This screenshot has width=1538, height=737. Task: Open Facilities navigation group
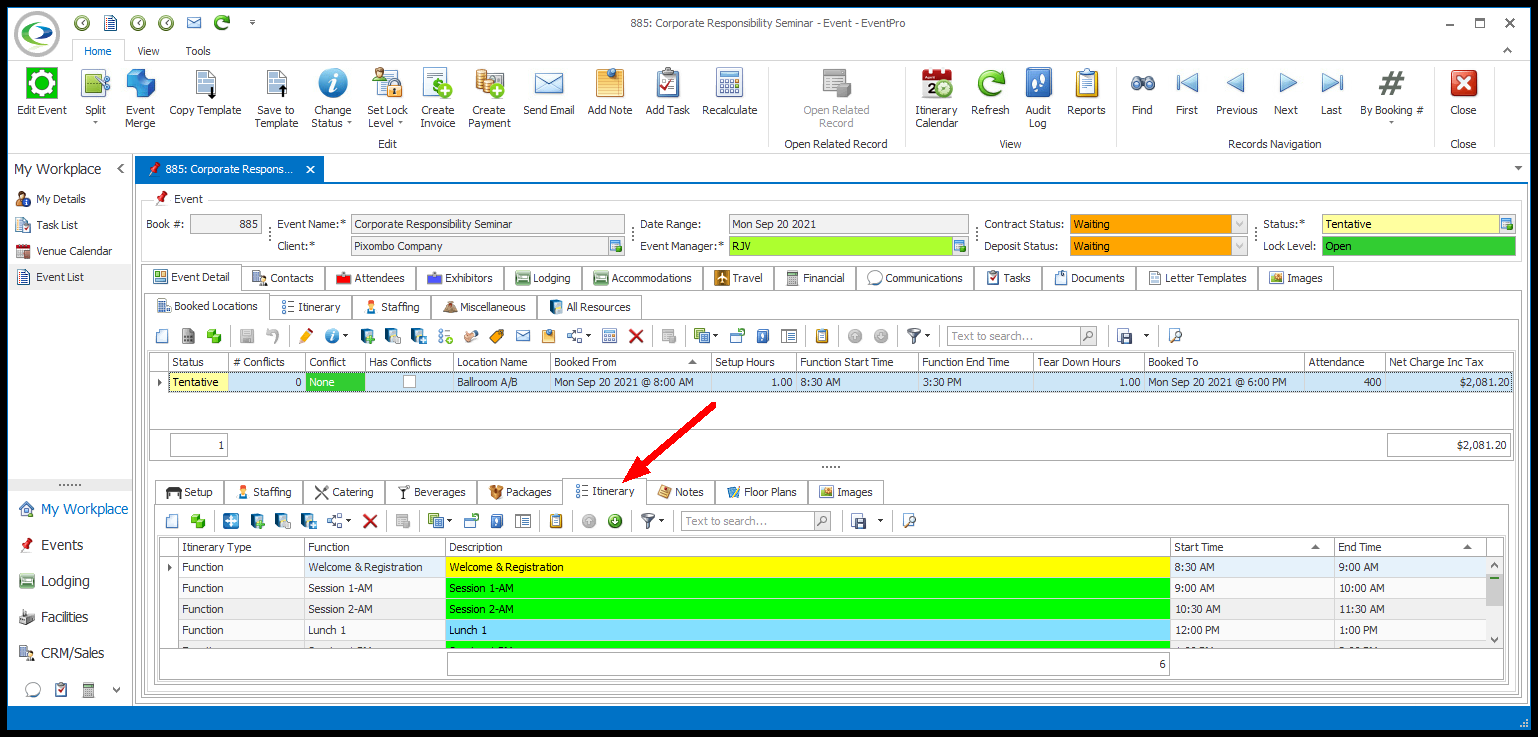point(64,617)
